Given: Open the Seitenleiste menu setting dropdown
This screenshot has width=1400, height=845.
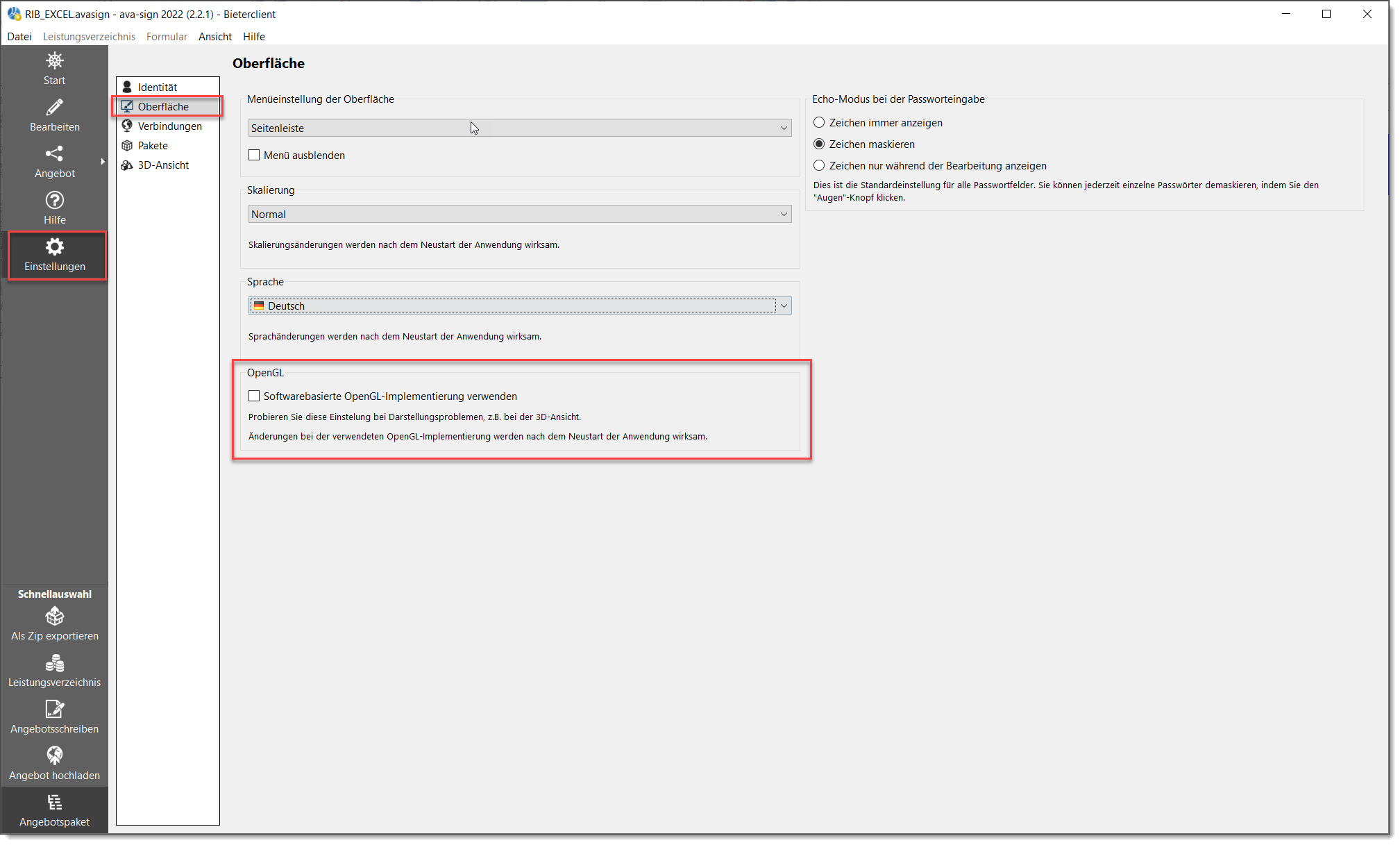Looking at the screenshot, I should [x=520, y=128].
